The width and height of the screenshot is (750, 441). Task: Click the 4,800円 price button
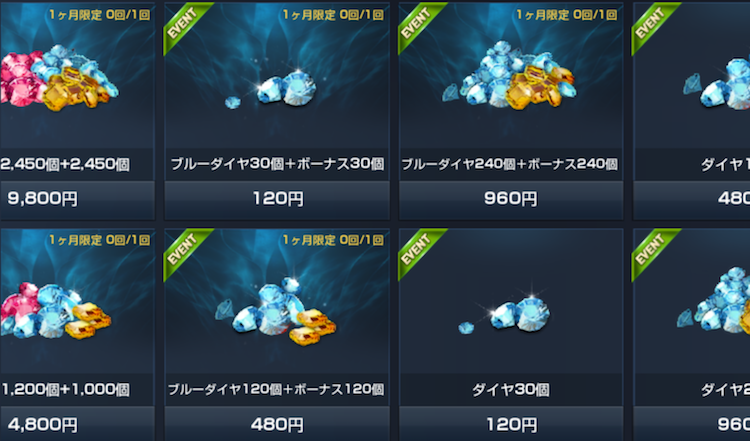[x=77, y=424]
